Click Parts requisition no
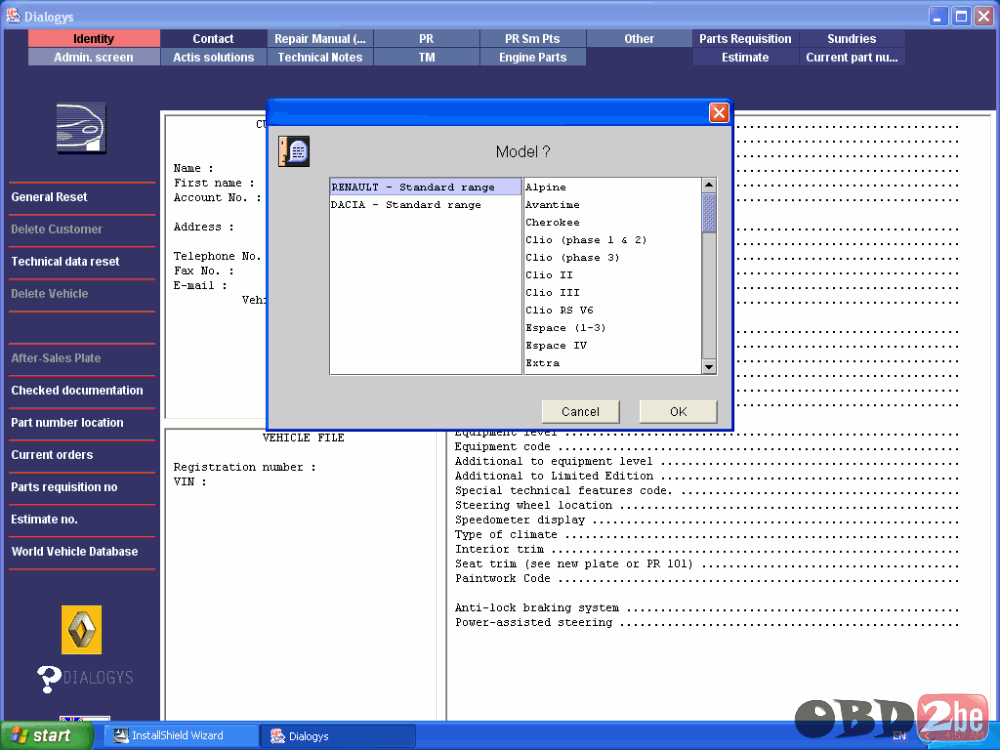1000x750 pixels. (x=64, y=487)
